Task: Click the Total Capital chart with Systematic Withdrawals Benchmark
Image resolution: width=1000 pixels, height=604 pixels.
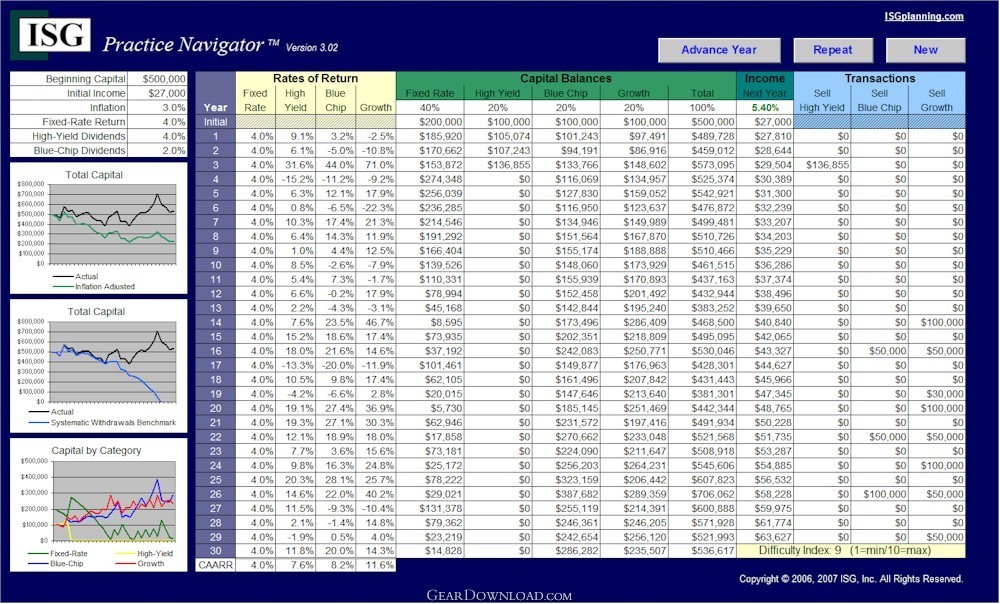Action: click(99, 366)
